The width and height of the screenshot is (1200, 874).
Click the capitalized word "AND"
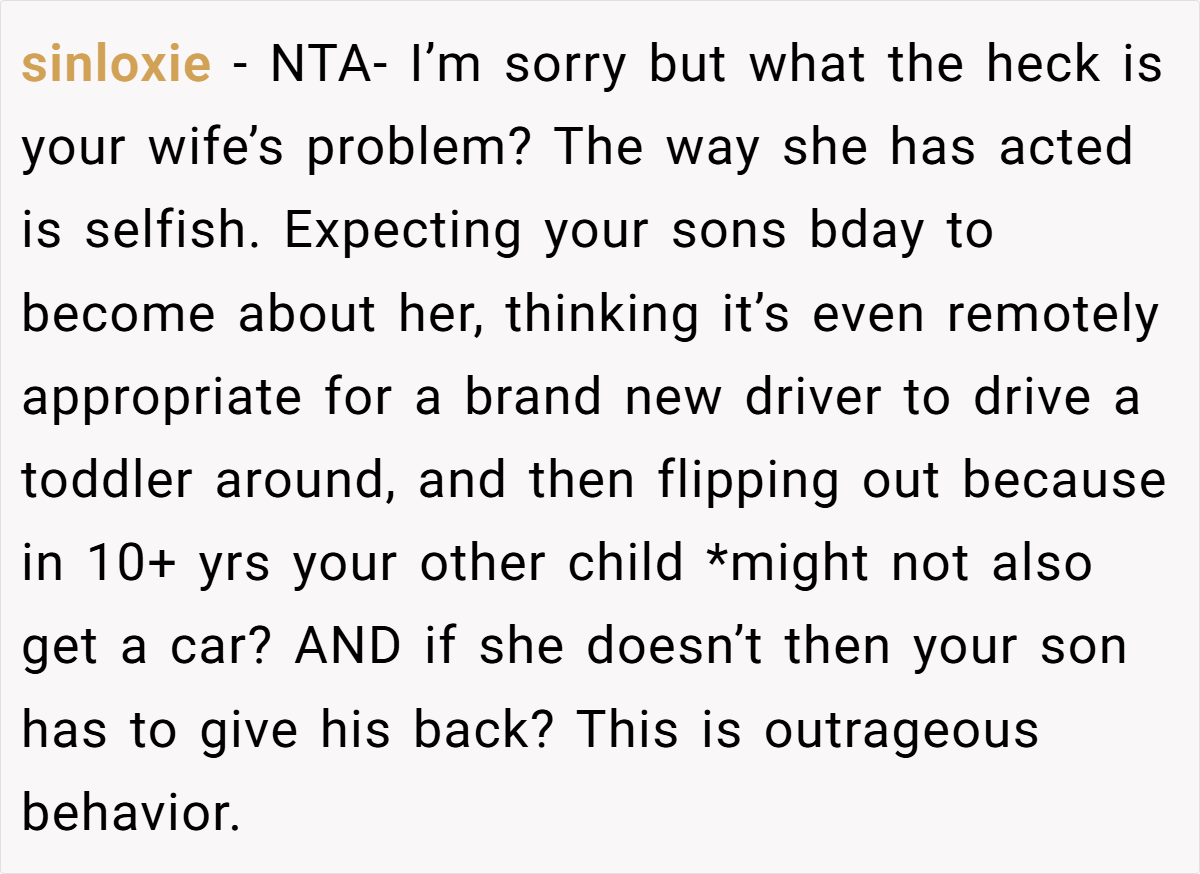tap(347, 646)
